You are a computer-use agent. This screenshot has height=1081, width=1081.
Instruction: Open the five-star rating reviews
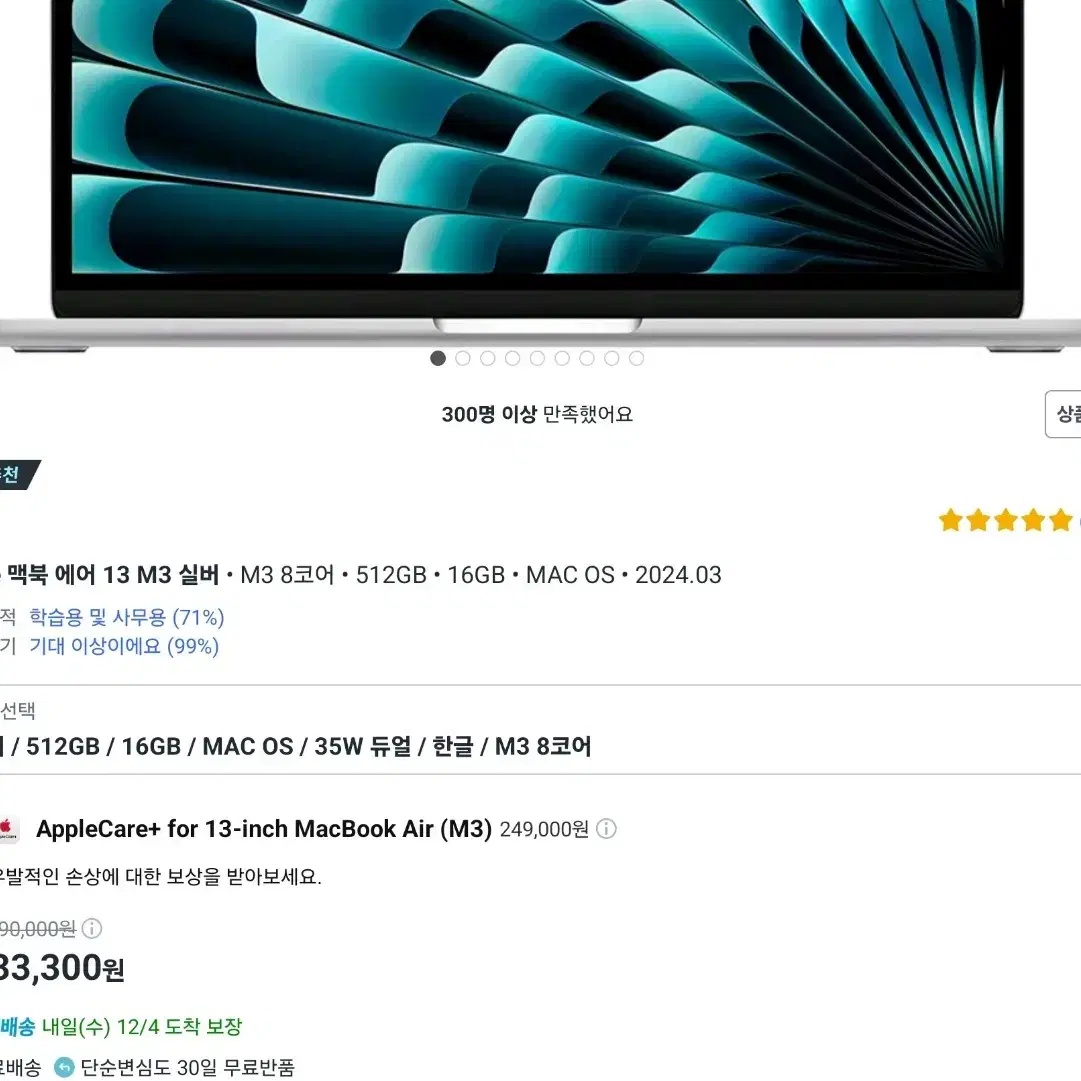(x=1009, y=520)
